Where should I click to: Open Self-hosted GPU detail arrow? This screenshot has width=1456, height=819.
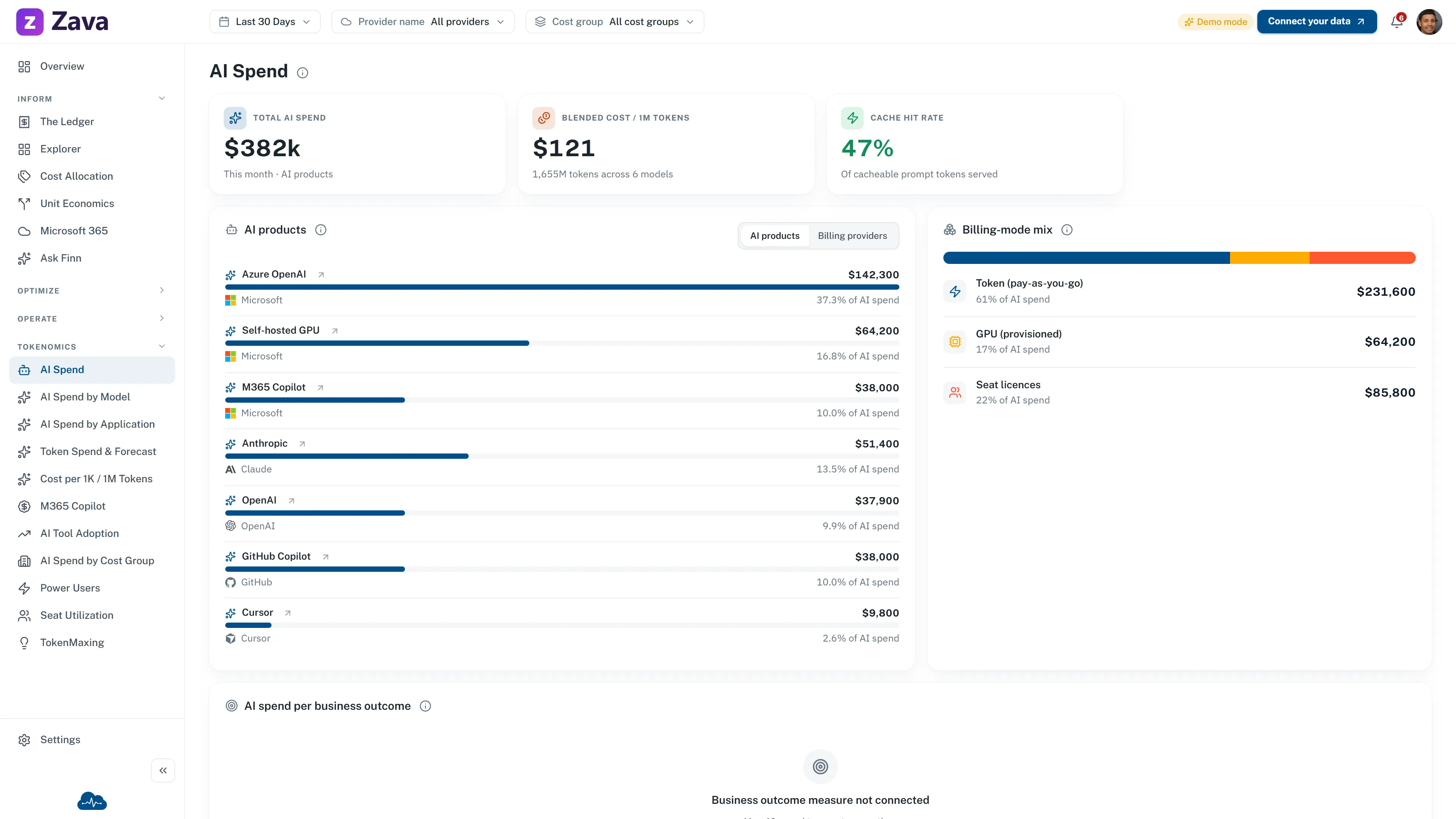334,331
